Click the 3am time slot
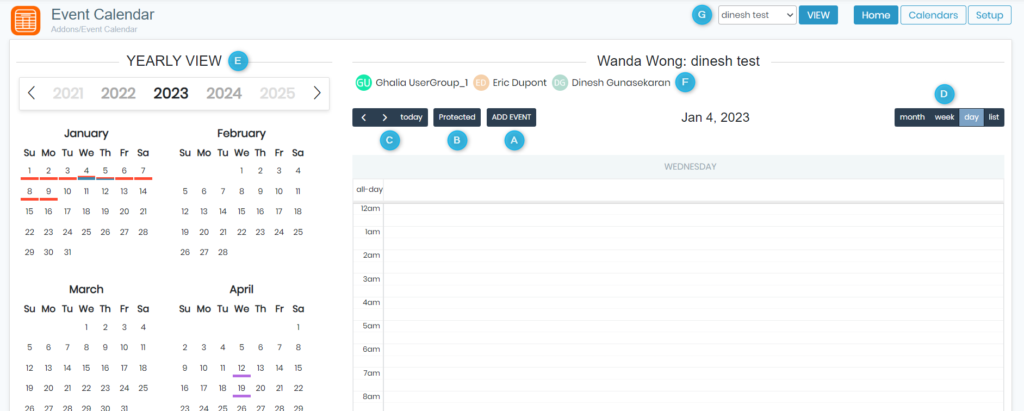 [693, 286]
